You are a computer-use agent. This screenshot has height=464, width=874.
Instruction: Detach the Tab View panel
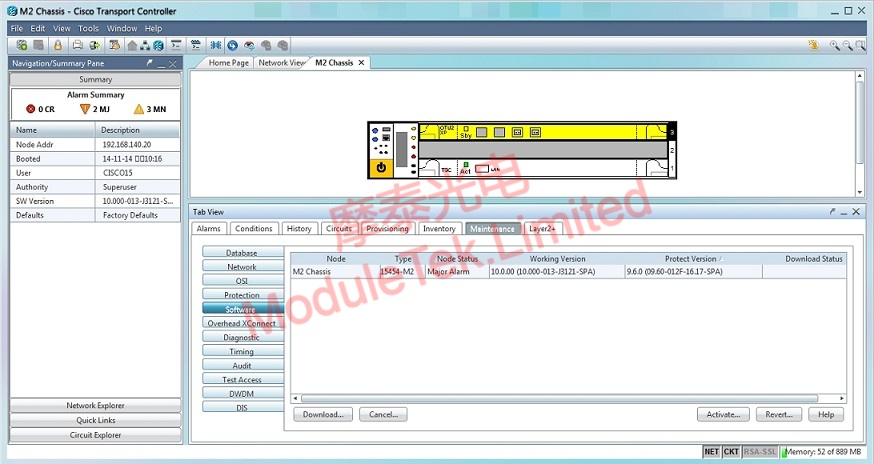click(832, 211)
